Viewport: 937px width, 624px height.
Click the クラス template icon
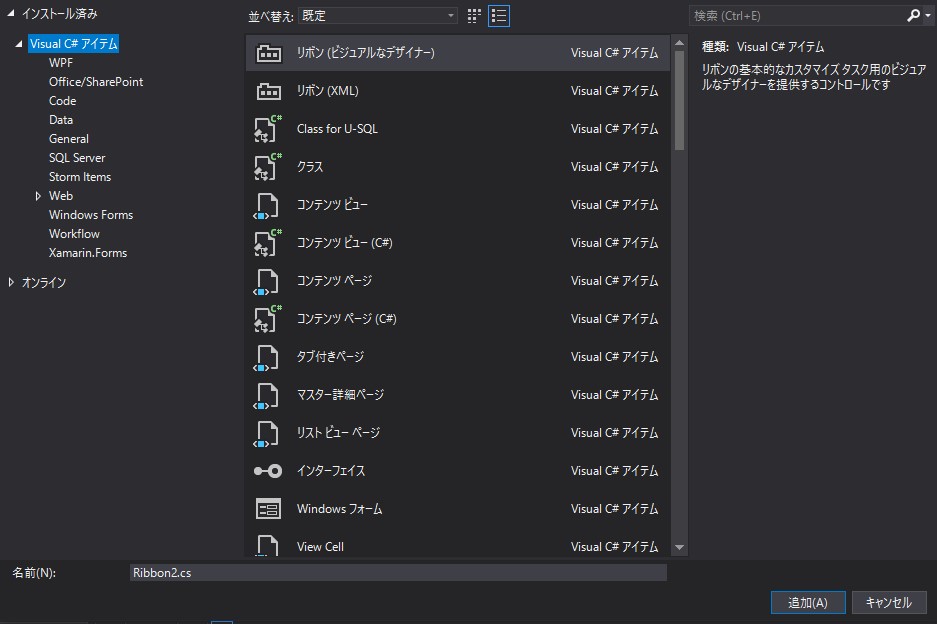(267, 167)
